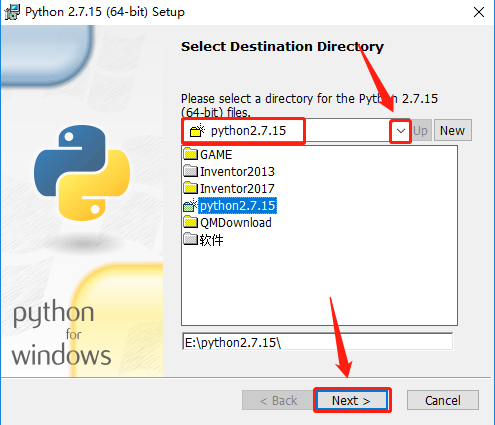This screenshot has height=425, width=495.
Task: Create a folder with New button
Action: (x=453, y=130)
